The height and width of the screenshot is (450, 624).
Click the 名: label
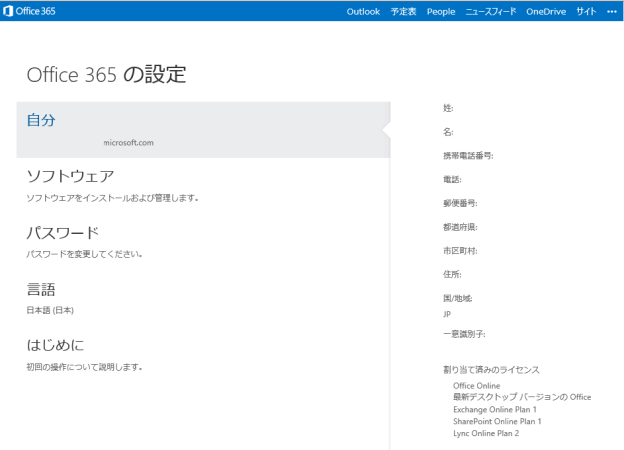point(448,132)
